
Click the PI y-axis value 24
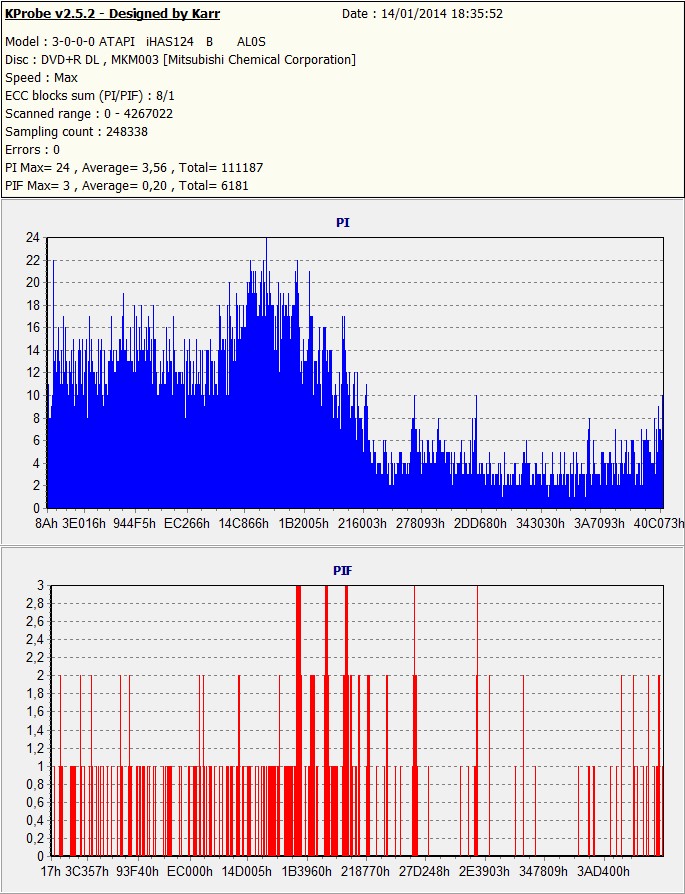pyautogui.click(x=33, y=238)
